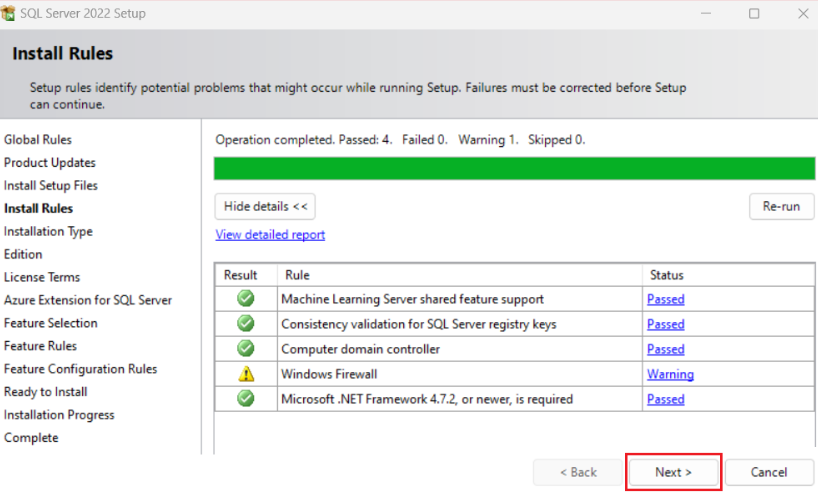Viewport: 818px width, 495px height.
Task: Select the Feature Rules sidebar step
Action: coord(40,346)
